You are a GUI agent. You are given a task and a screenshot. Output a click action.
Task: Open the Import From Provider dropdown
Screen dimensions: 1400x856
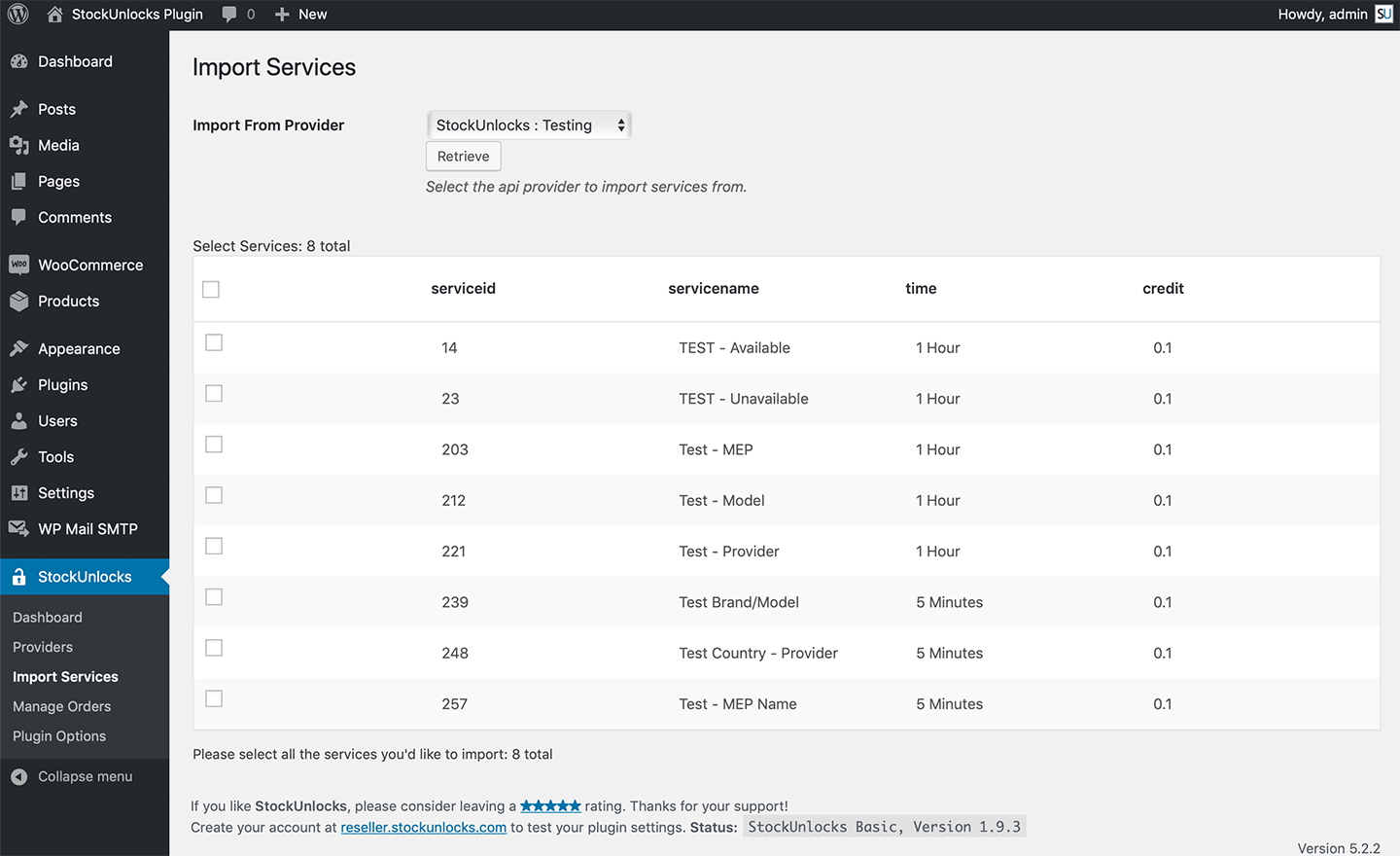point(529,125)
